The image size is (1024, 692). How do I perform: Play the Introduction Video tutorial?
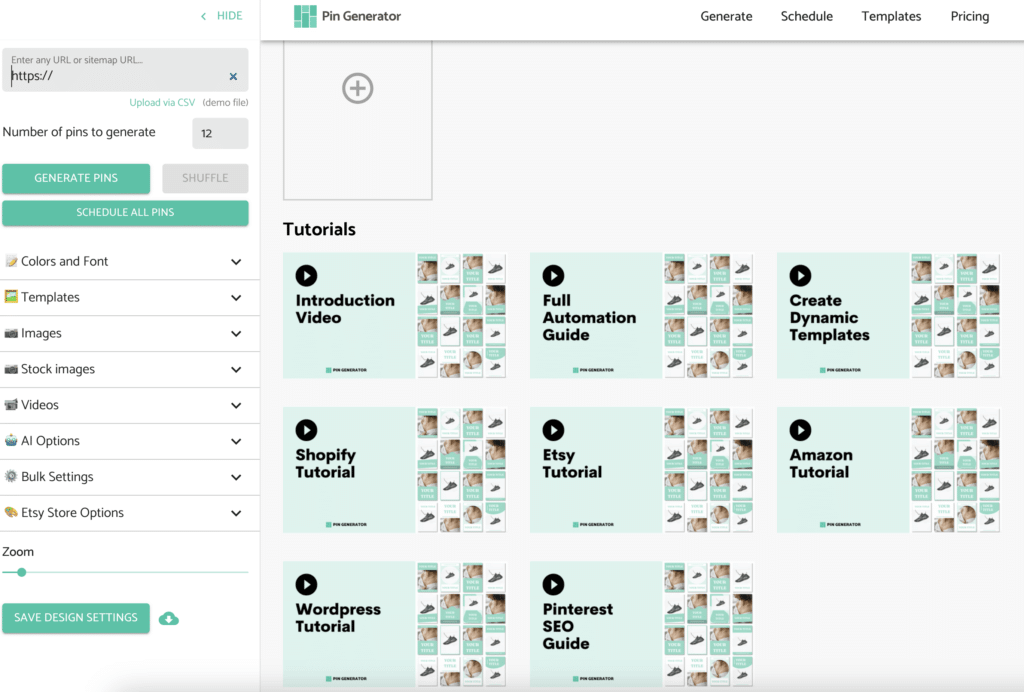(x=306, y=275)
